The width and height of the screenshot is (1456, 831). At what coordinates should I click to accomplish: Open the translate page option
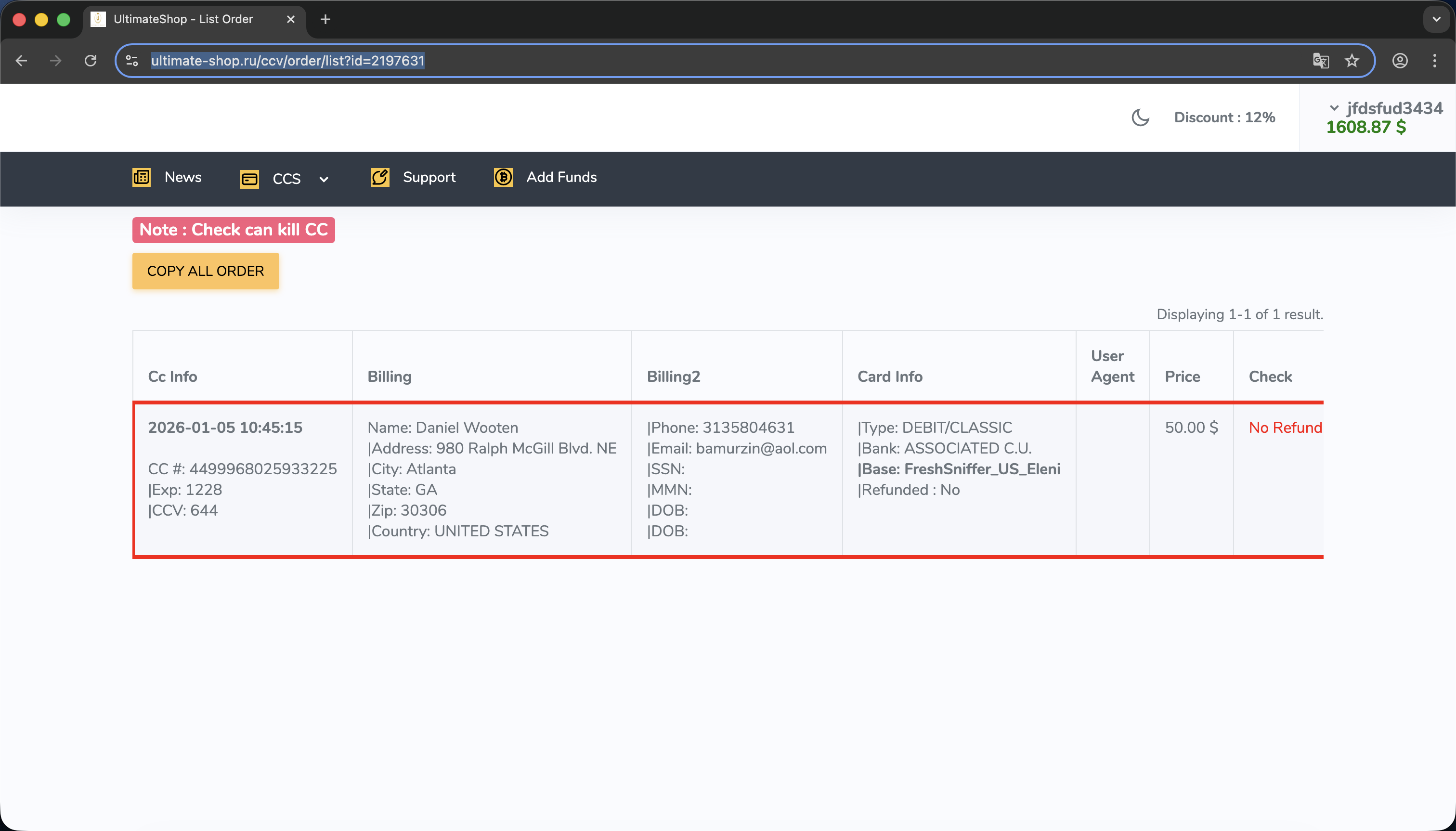pyautogui.click(x=1321, y=61)
